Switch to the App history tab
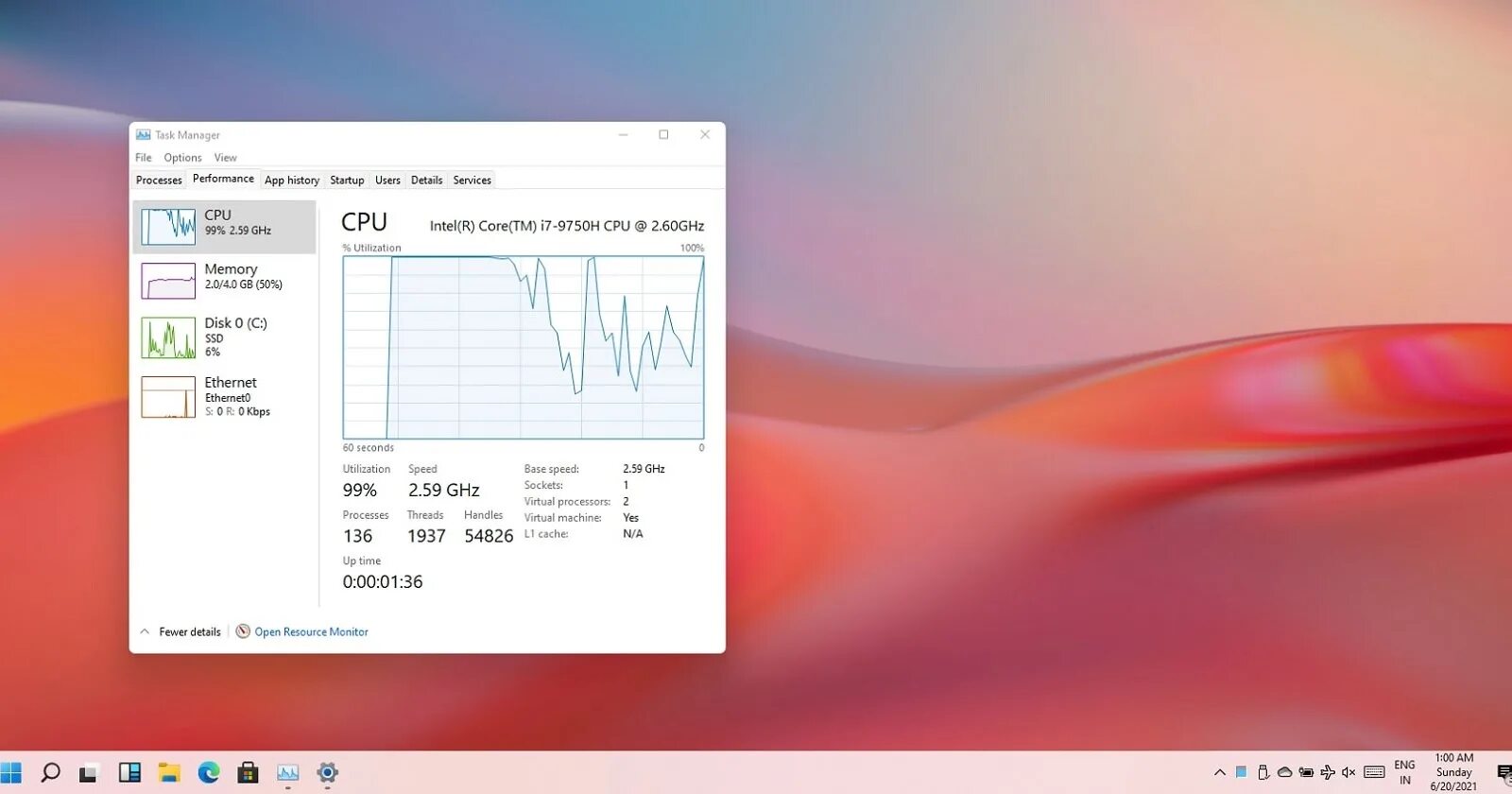Viewport: 1512px width, 794px height. pos(292,180)
